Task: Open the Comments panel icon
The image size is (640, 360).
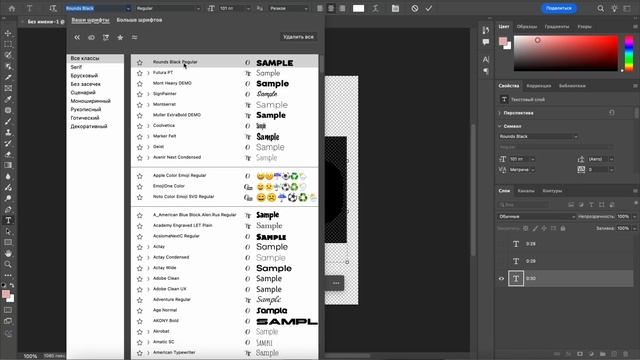Action: pyautogui.click(x=485, y=42)
